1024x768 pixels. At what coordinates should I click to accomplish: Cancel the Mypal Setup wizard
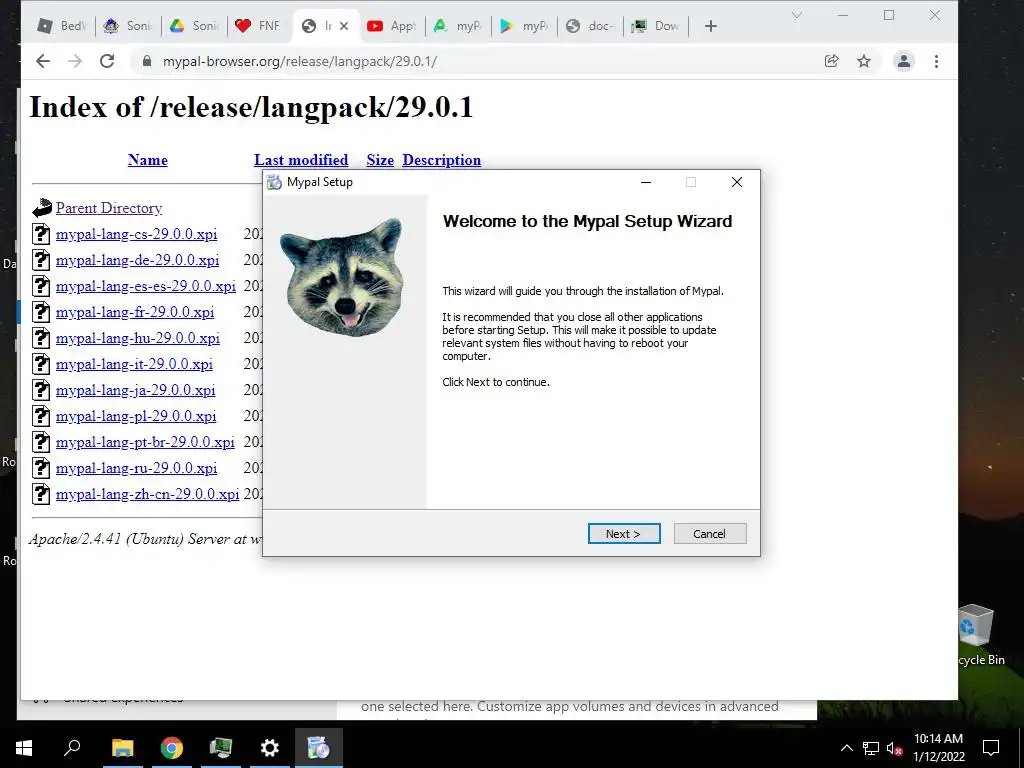(x=709, y=534)
